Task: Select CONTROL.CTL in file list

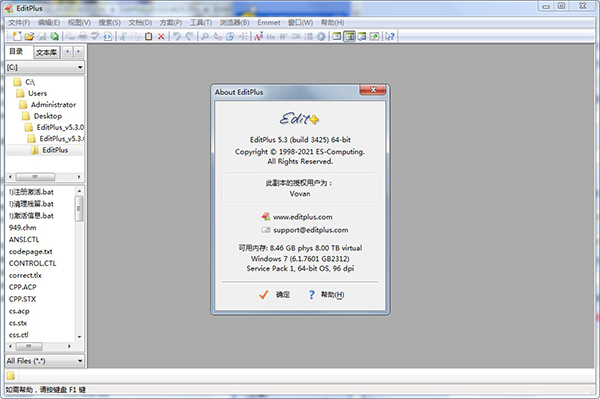Action: pos(33,263)
